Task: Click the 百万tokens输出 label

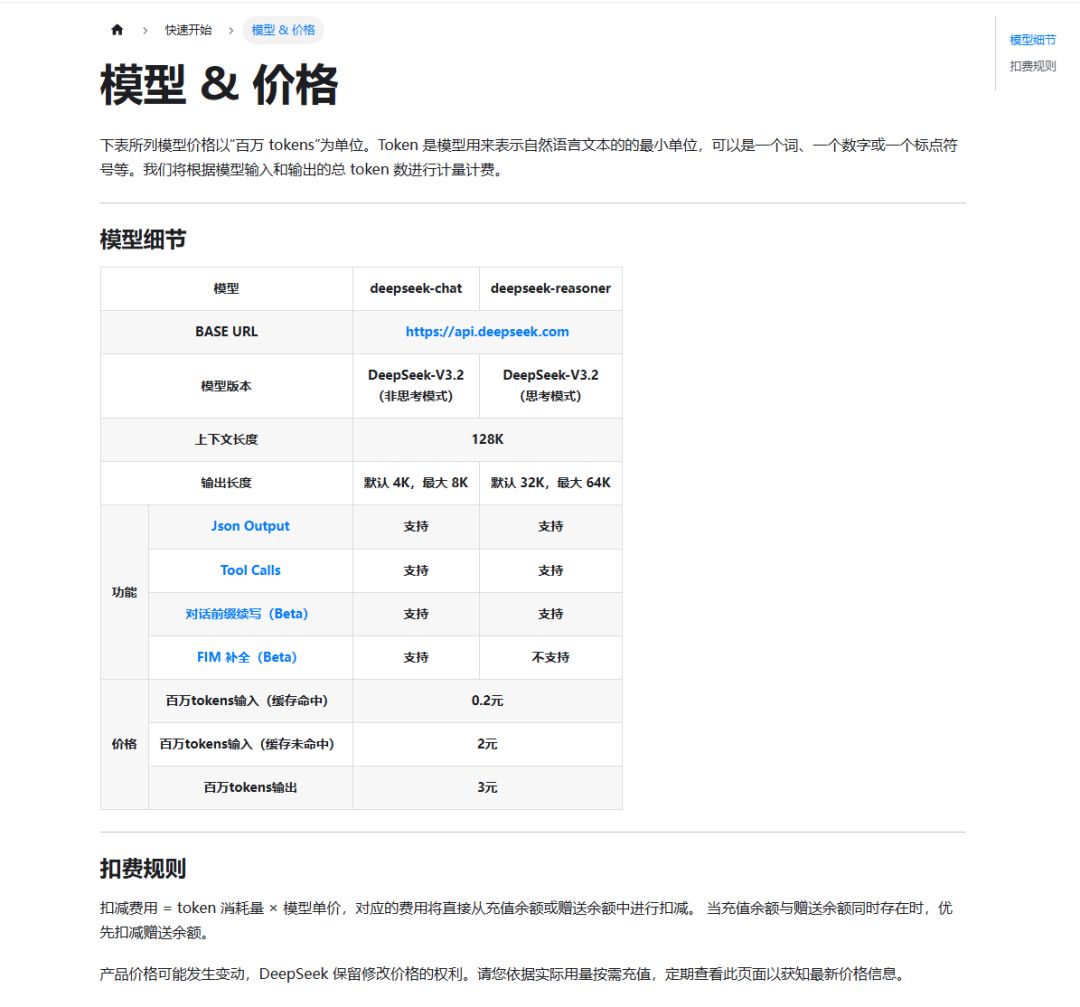Action: [x=251, y=787]
